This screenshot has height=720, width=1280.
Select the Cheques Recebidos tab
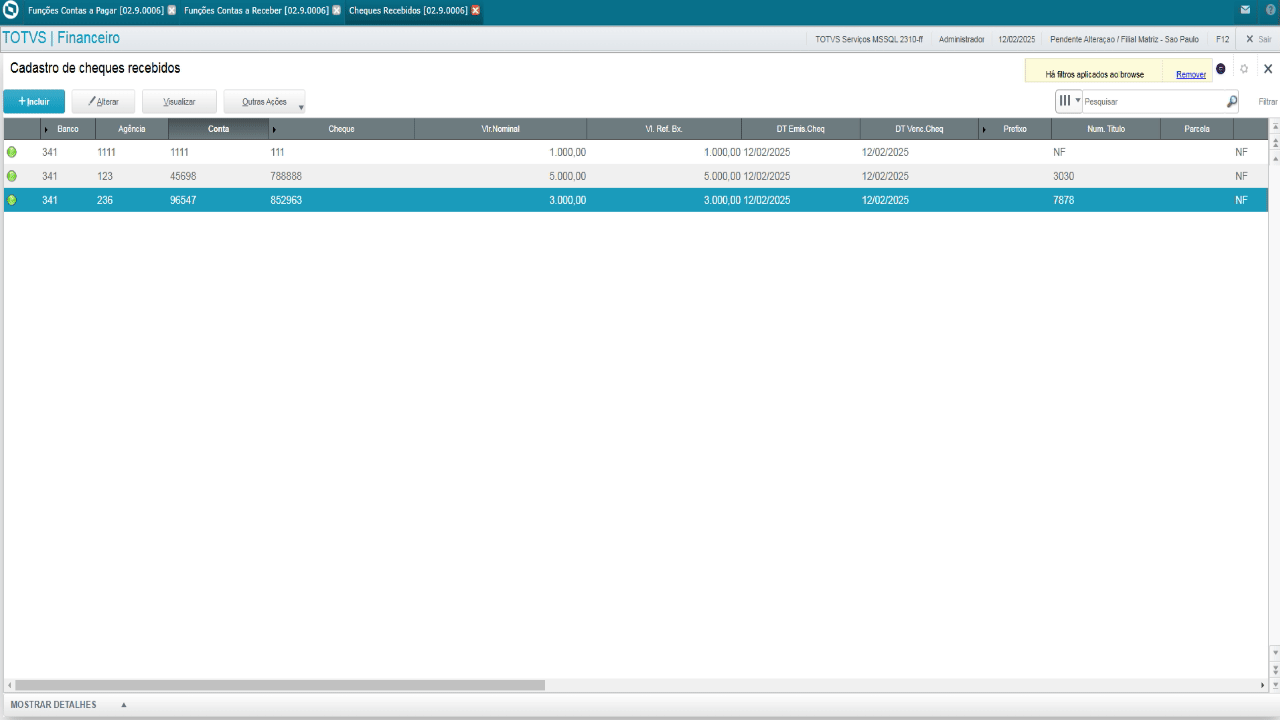pos(408,10)
